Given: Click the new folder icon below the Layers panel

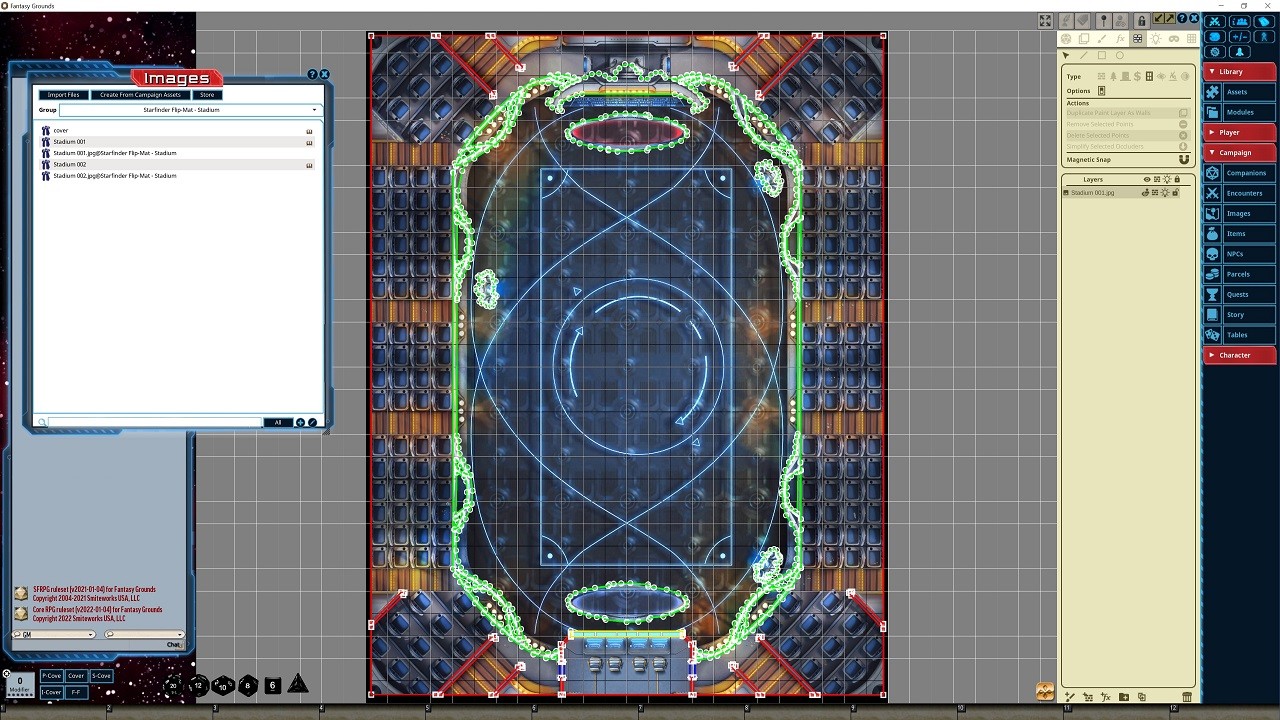Looking at the screenshot, I should point(1124,697).
